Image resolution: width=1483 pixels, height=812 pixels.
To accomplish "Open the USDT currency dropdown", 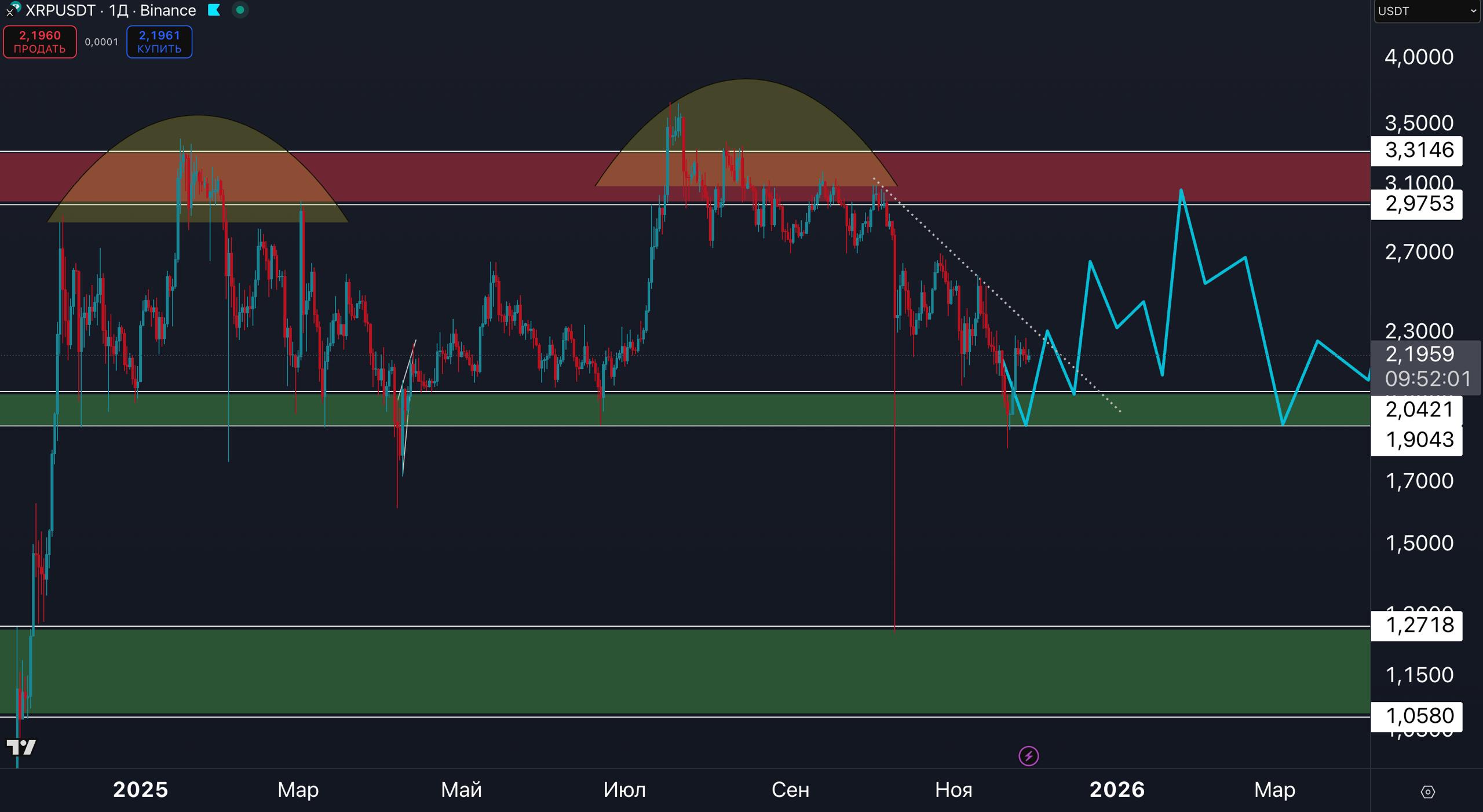I will pyautogui.click(x=1427, y=11).
